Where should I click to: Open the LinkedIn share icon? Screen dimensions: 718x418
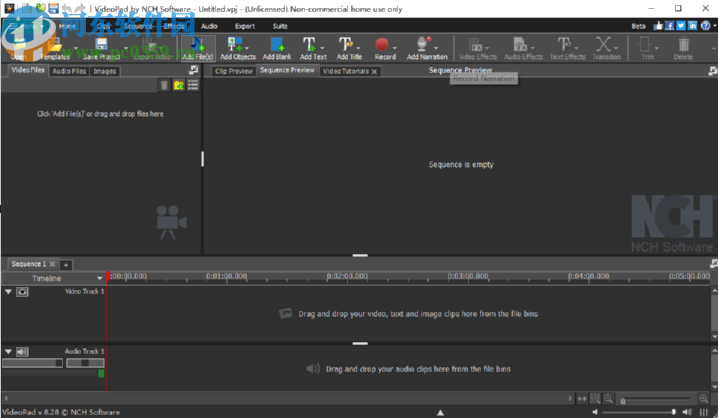point(692,26)
